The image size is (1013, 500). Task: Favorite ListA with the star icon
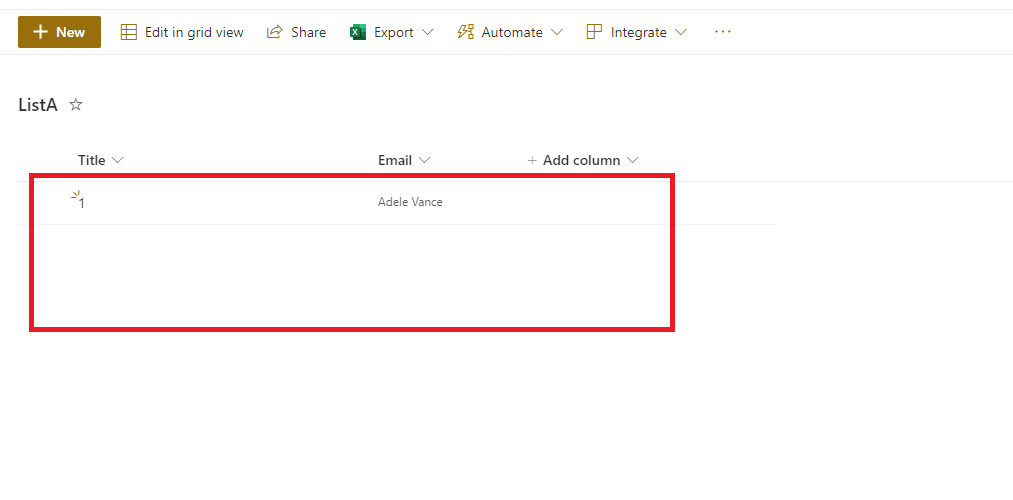(x=76, y=105)
